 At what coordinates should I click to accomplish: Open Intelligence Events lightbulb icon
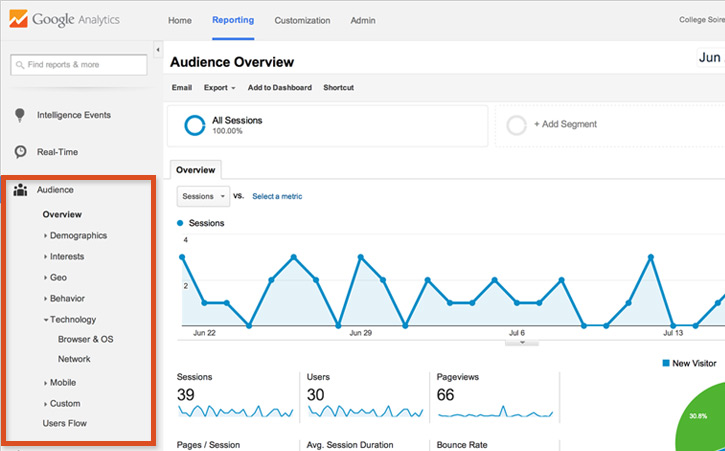point(20,115)
